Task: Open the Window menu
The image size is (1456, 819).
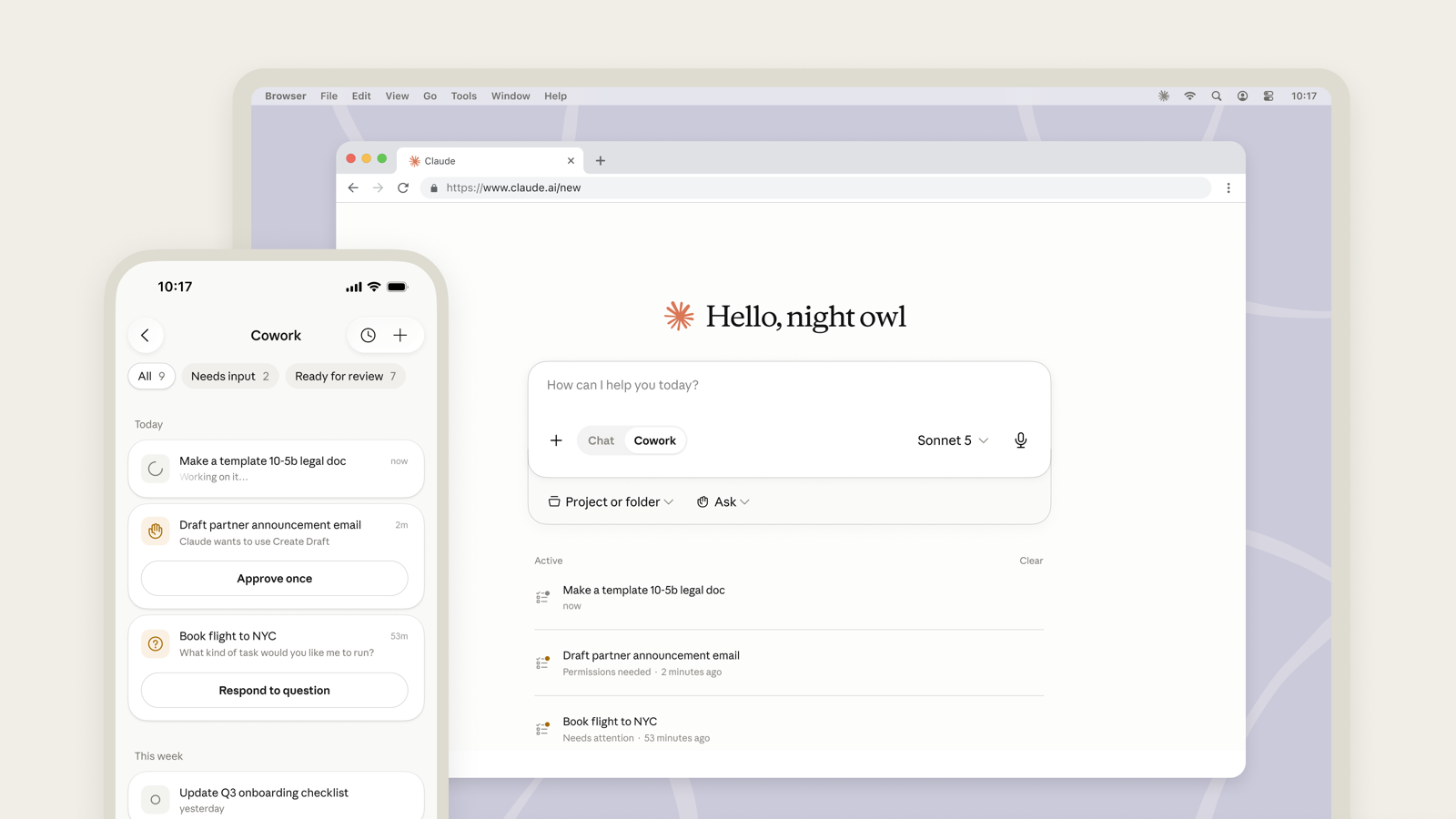Action: click(x=511, y=96)
